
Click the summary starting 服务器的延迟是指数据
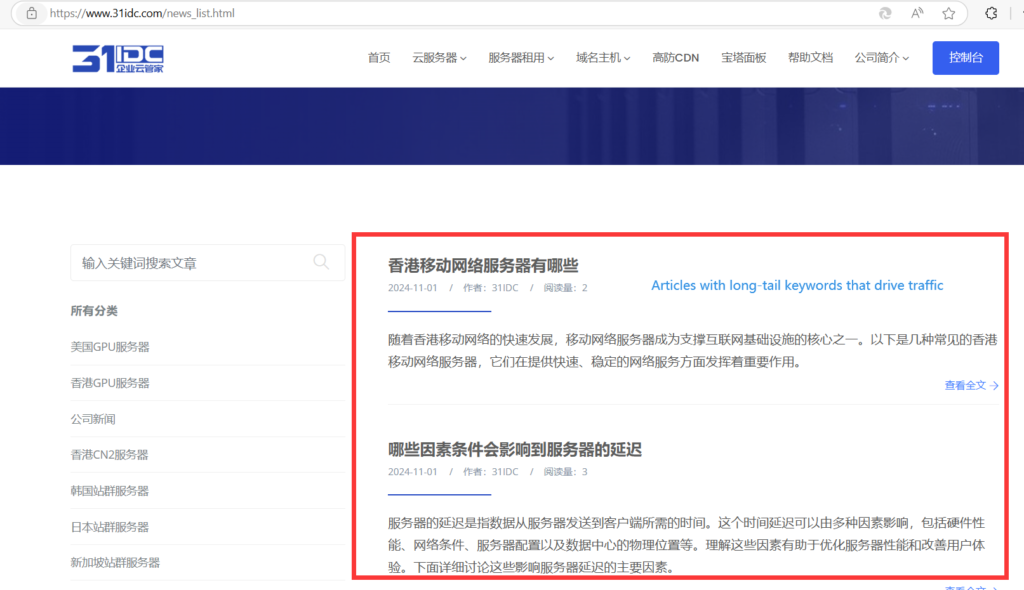[686, 545]
